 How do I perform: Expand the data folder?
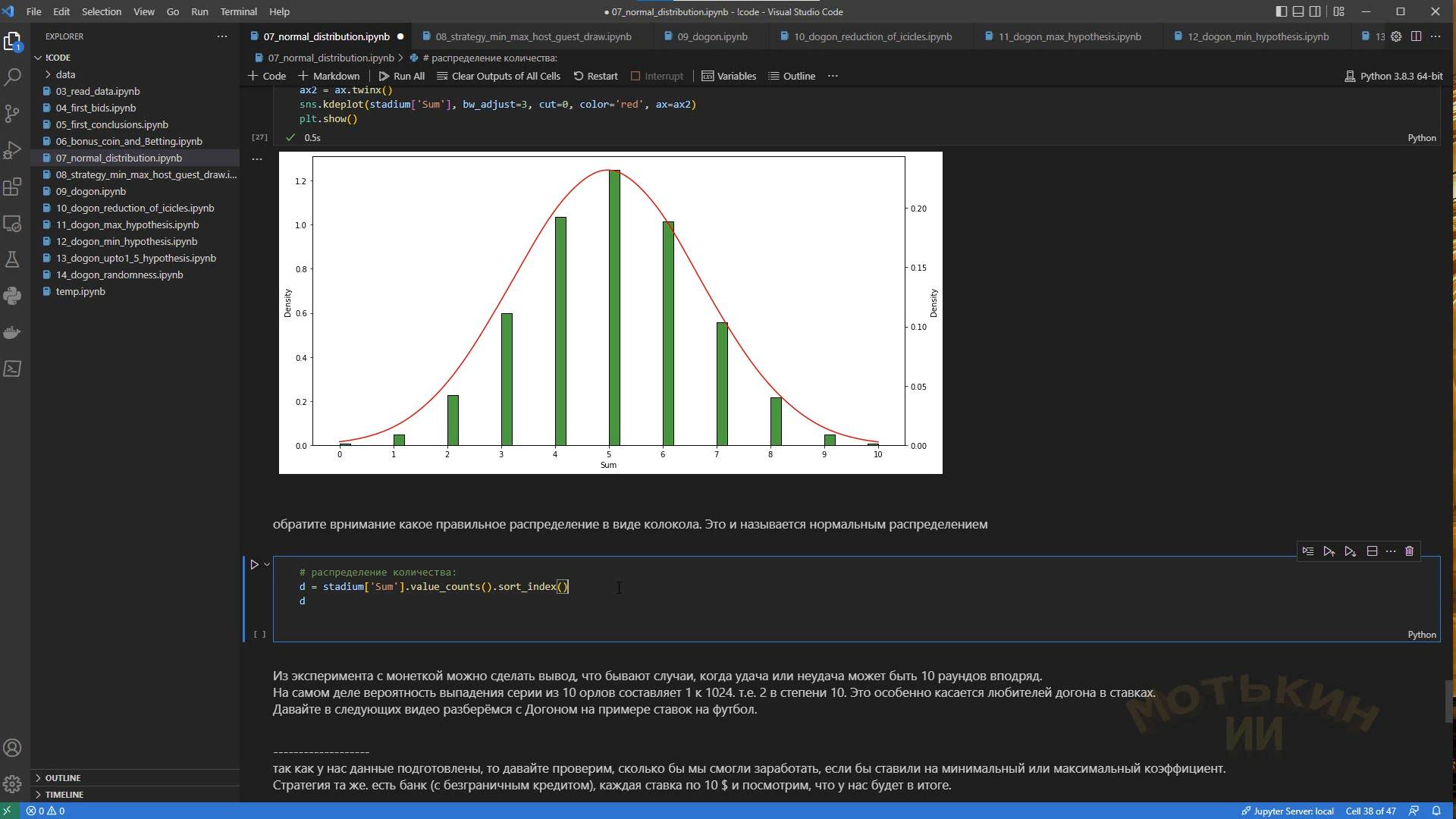[65, 74]
